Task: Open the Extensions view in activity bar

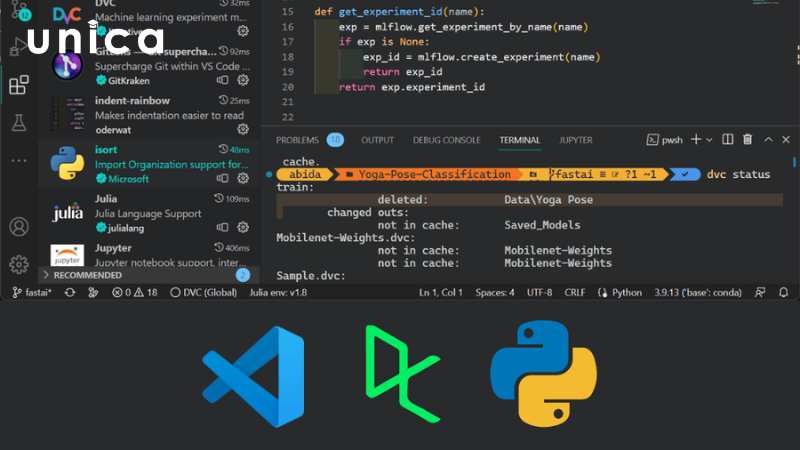Action: [19, 85]
